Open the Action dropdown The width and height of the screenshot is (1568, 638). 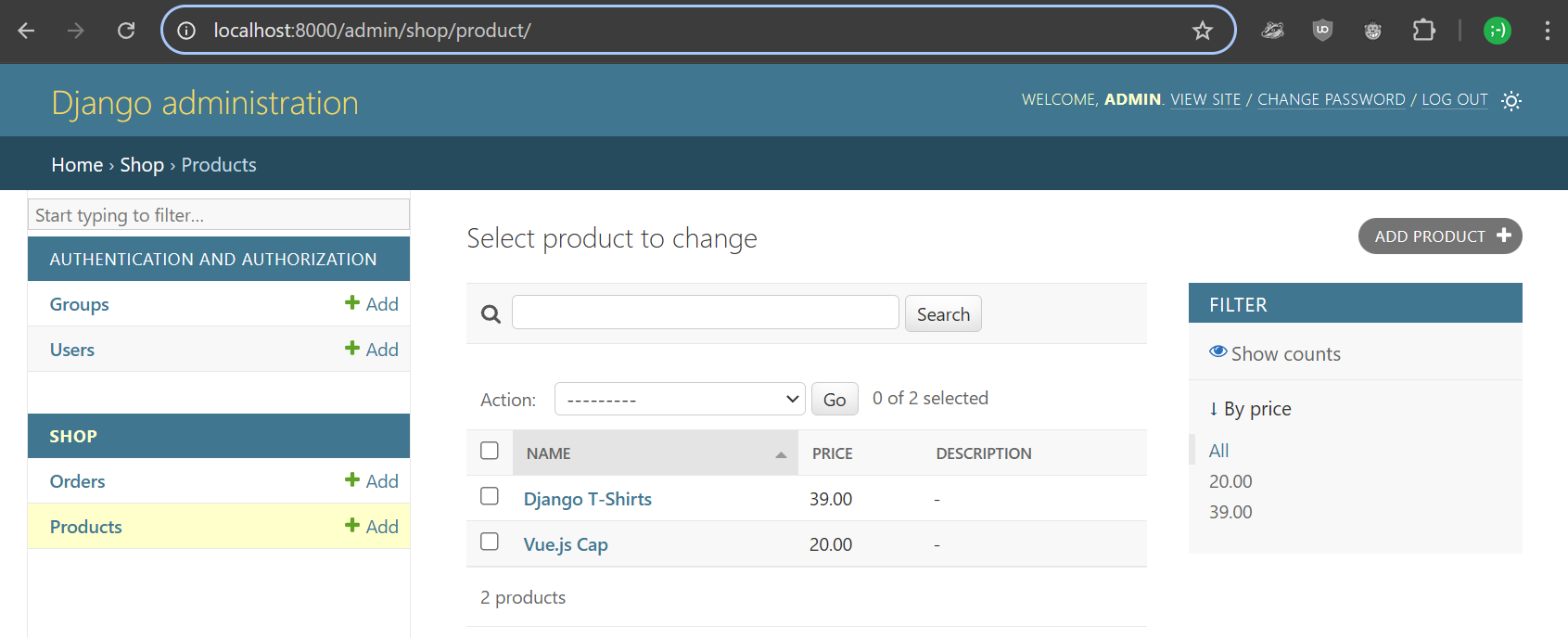680,400
